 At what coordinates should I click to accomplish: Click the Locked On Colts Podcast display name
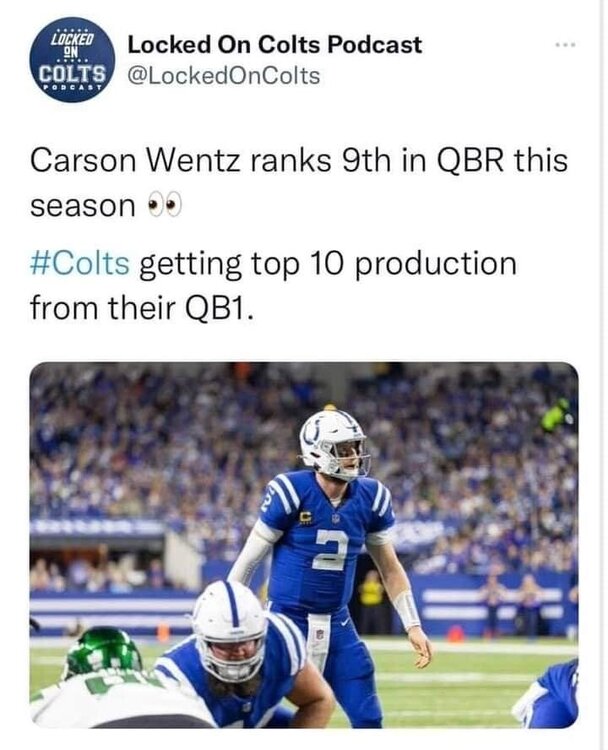(275, 45)
